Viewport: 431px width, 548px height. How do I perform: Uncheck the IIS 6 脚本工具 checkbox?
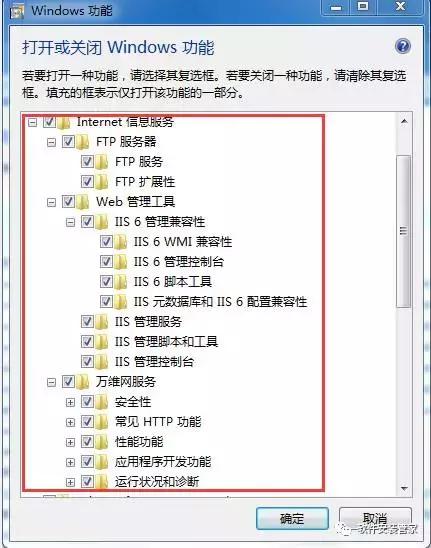(106, 282)
